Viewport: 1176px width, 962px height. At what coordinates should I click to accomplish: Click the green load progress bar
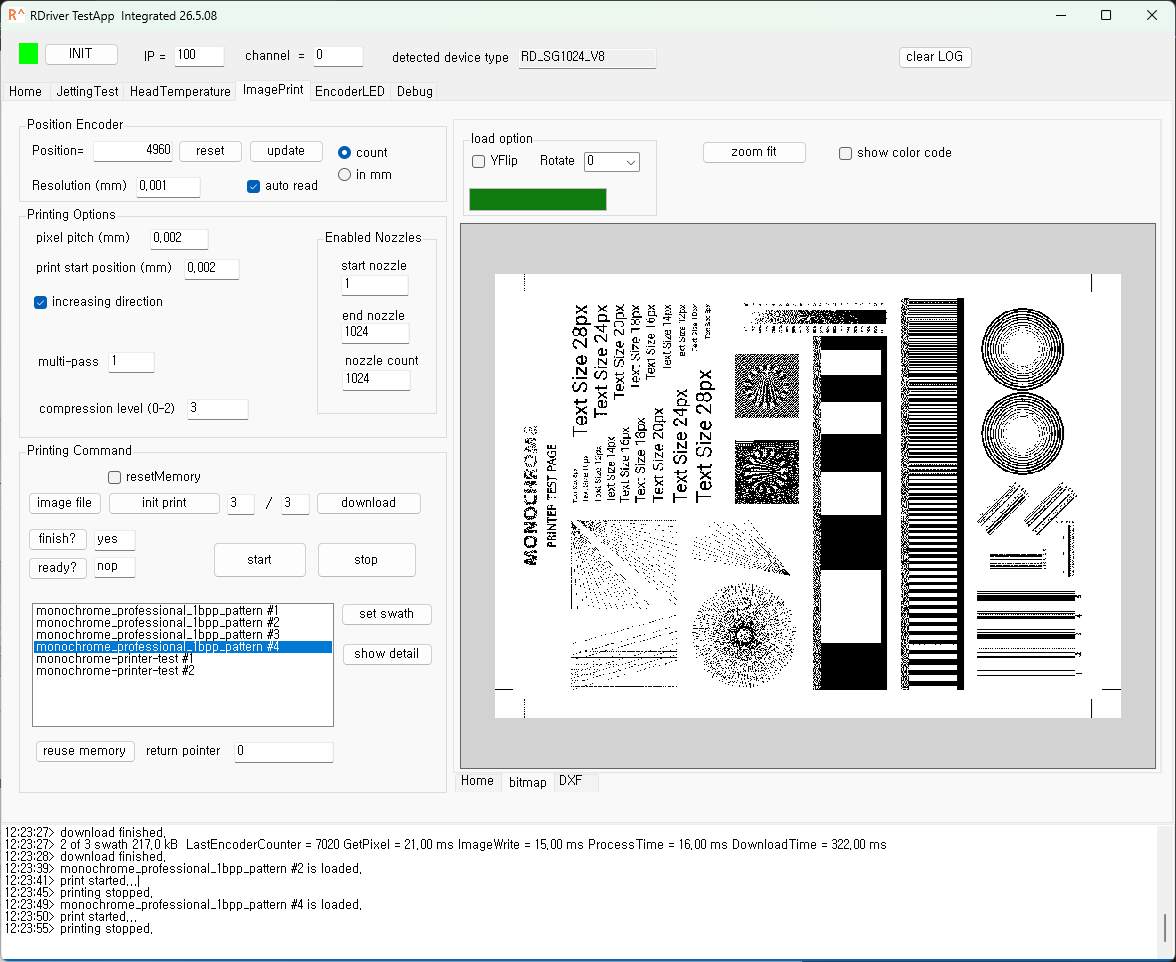[538, 199]
